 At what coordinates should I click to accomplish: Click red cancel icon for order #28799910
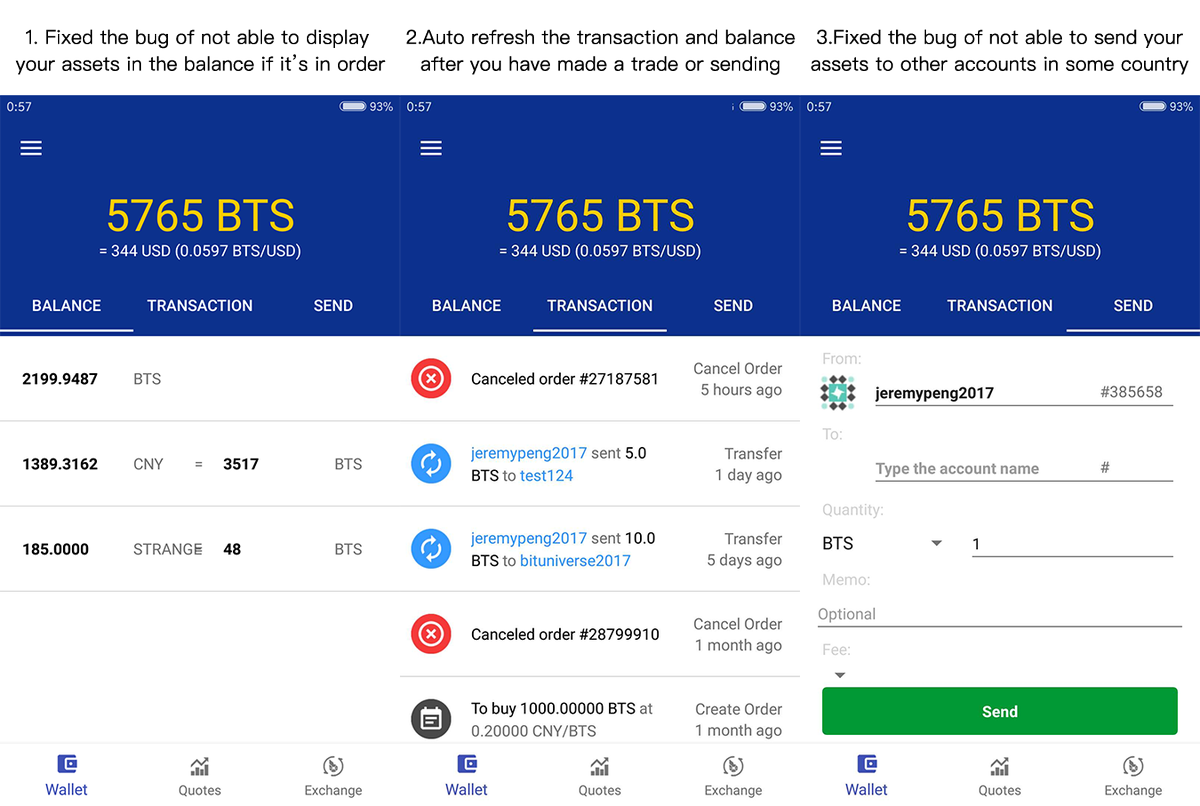[431, 634]
